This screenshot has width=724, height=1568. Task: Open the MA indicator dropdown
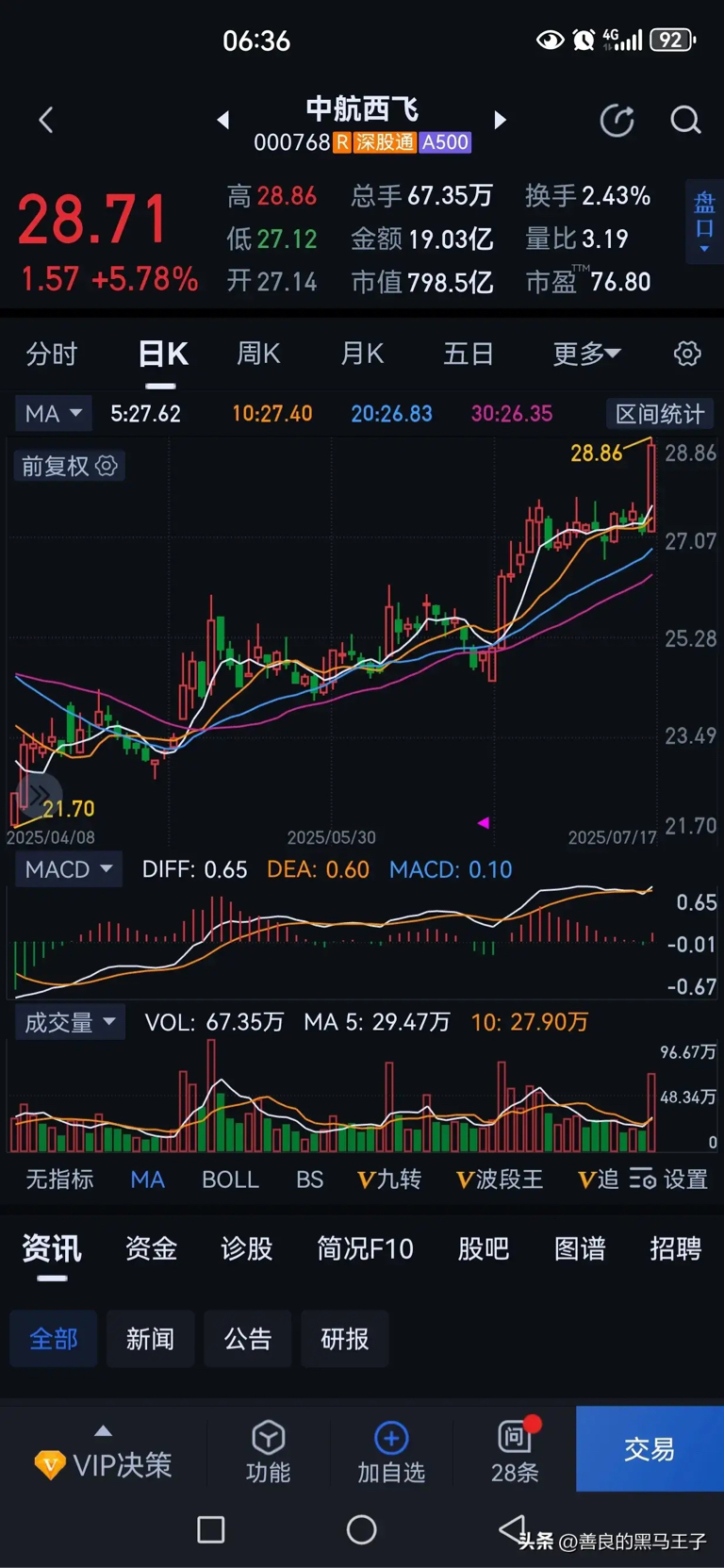click(53, 413)
